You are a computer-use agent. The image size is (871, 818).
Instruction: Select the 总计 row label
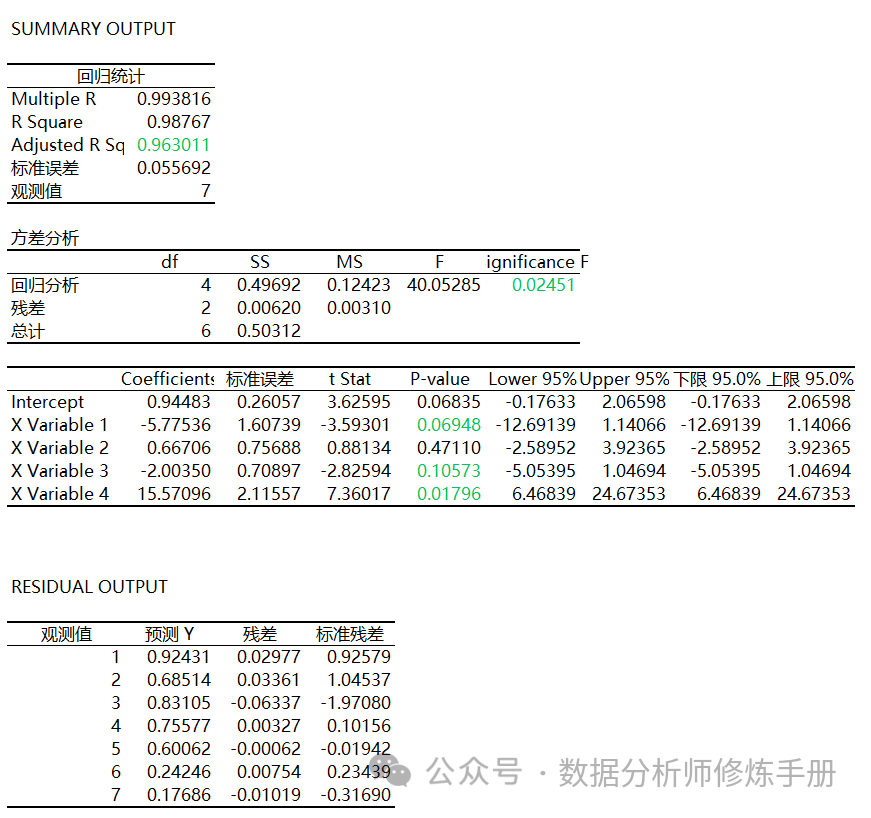28,332
